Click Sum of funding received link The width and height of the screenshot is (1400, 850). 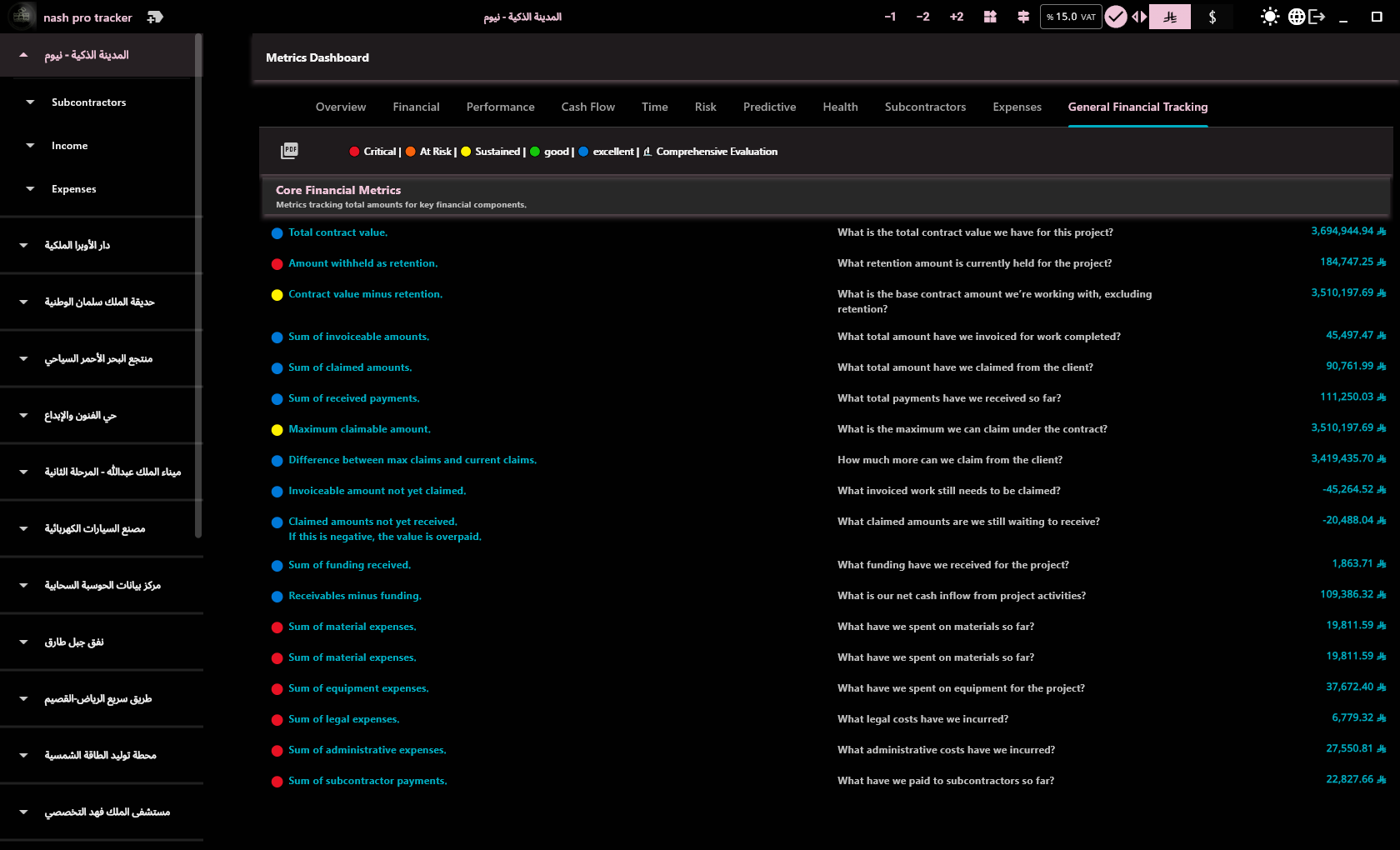coord(350,565)
